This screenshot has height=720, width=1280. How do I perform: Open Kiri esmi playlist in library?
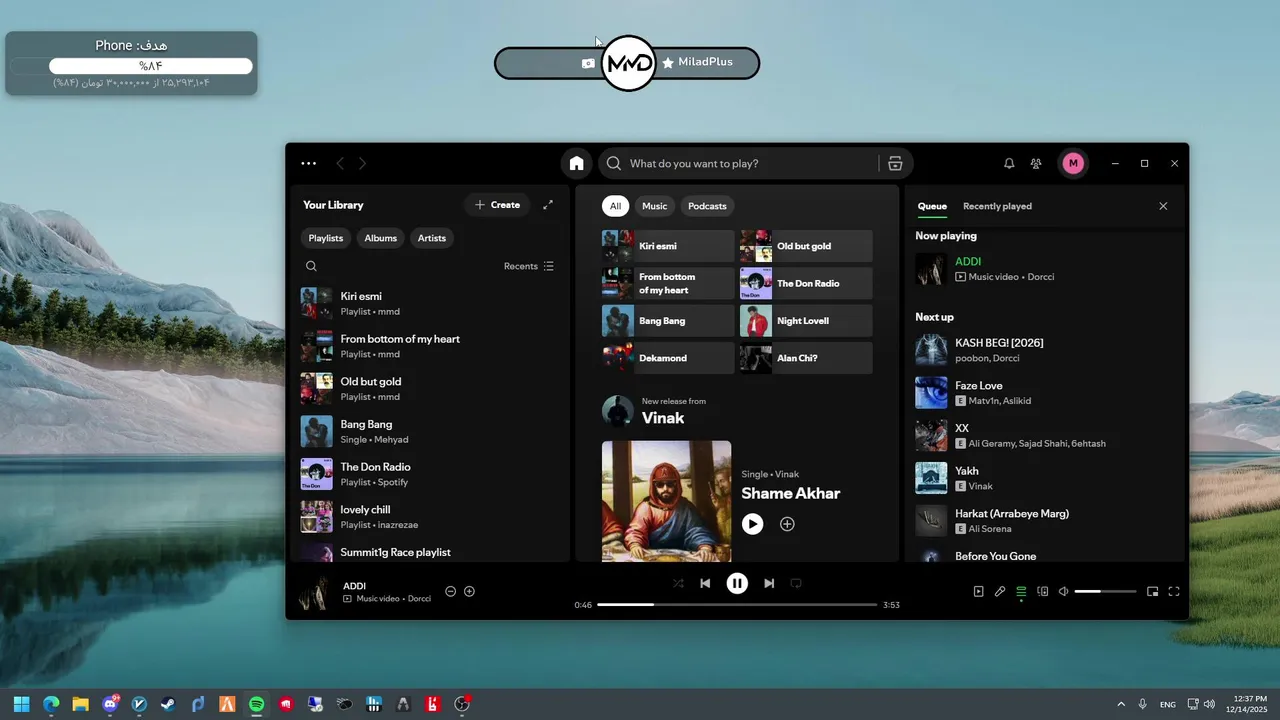pos(430,303)
